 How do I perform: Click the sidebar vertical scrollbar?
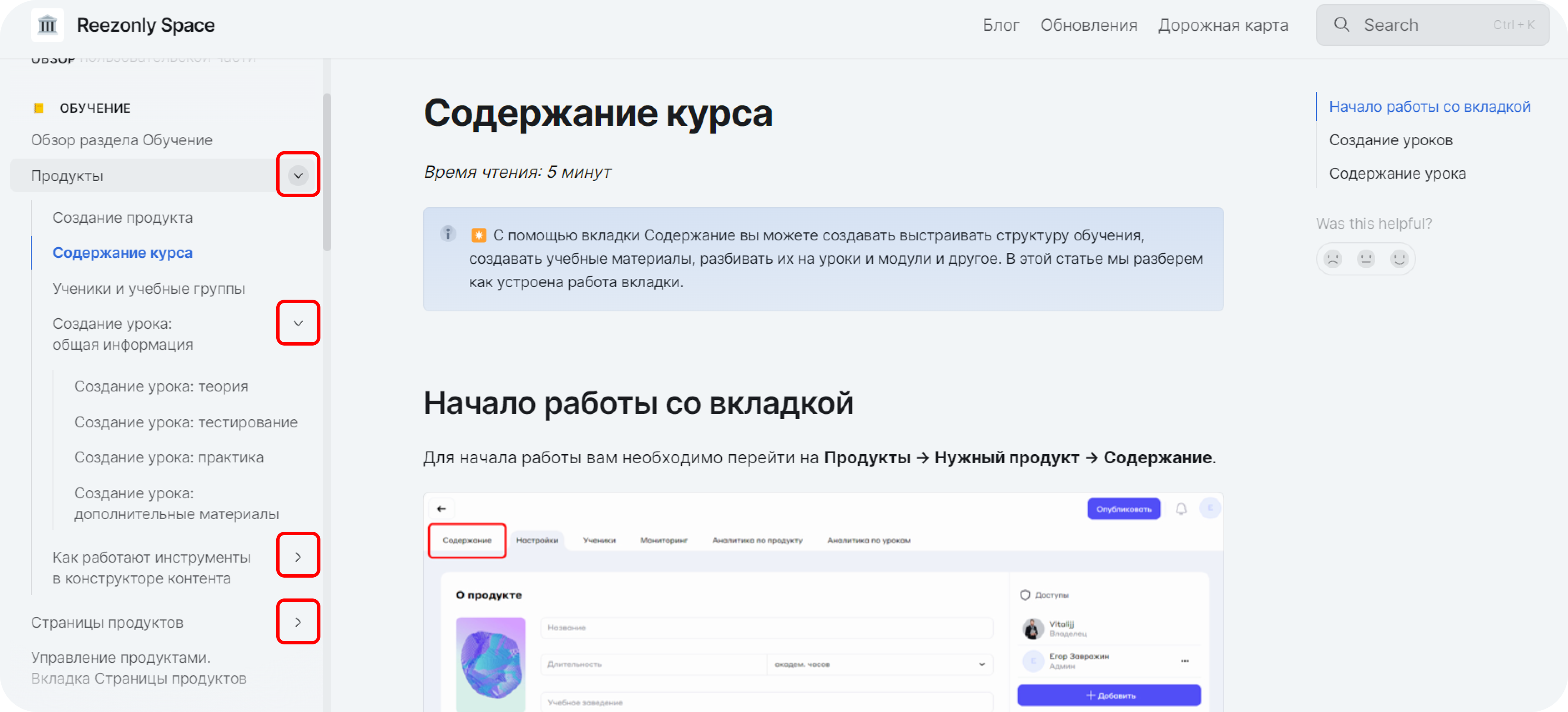(x=327, y=172)
